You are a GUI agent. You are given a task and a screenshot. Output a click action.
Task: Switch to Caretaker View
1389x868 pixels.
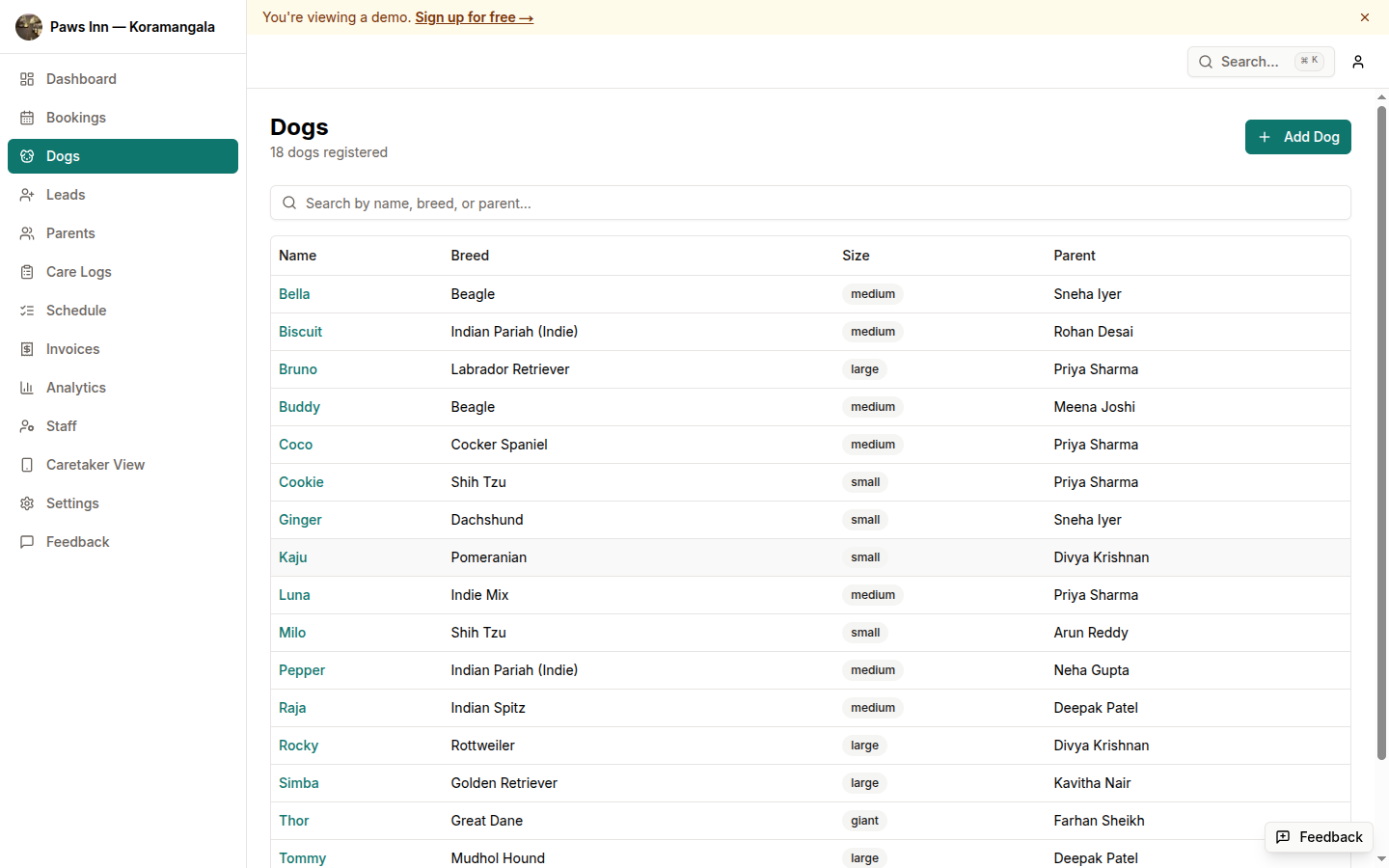[x=95, y=465]
